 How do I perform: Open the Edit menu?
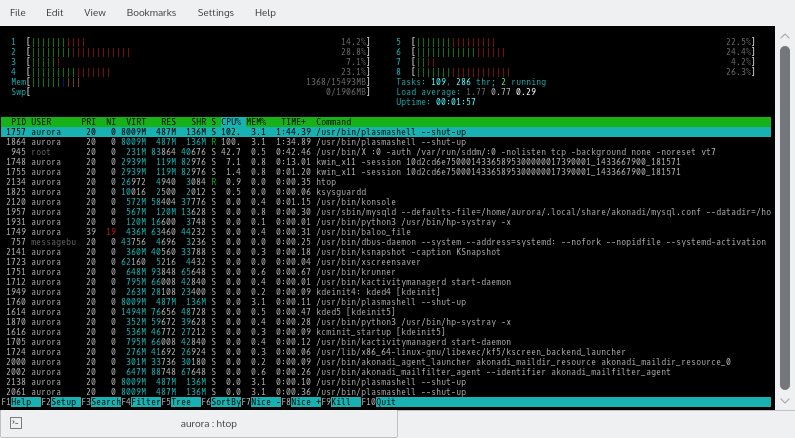(x=54, y=13)
